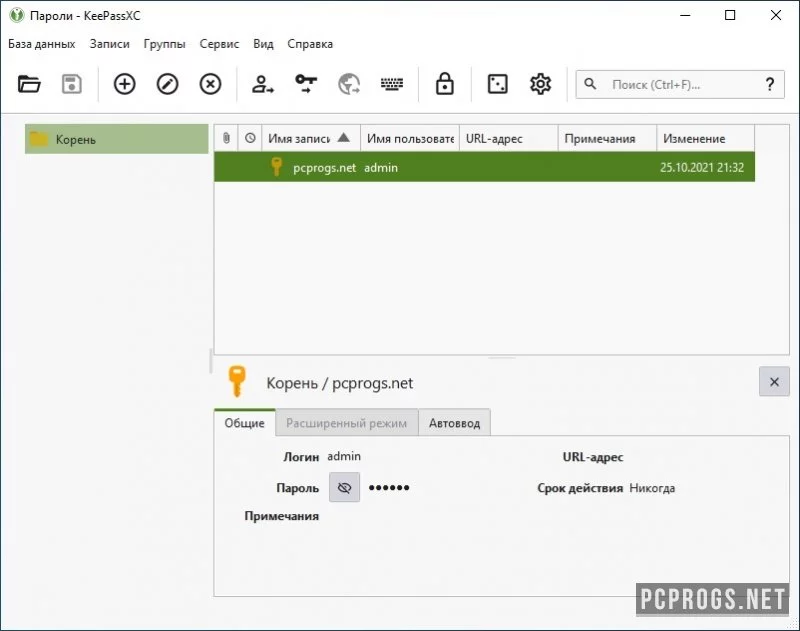Click the search magnifier icon
The image size is (800, 631).
click(590, 84)
